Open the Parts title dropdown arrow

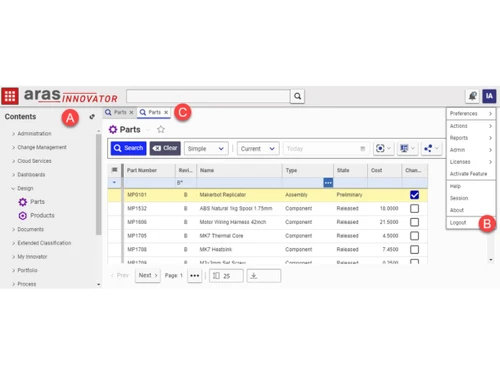[148, 130]
